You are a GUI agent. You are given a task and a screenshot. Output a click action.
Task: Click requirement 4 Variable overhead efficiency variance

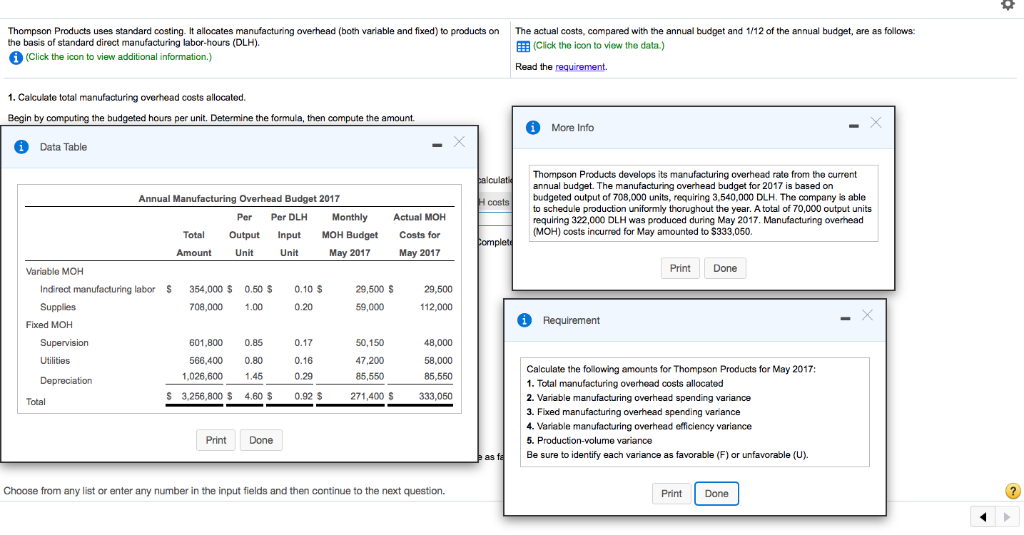point(639,426)
